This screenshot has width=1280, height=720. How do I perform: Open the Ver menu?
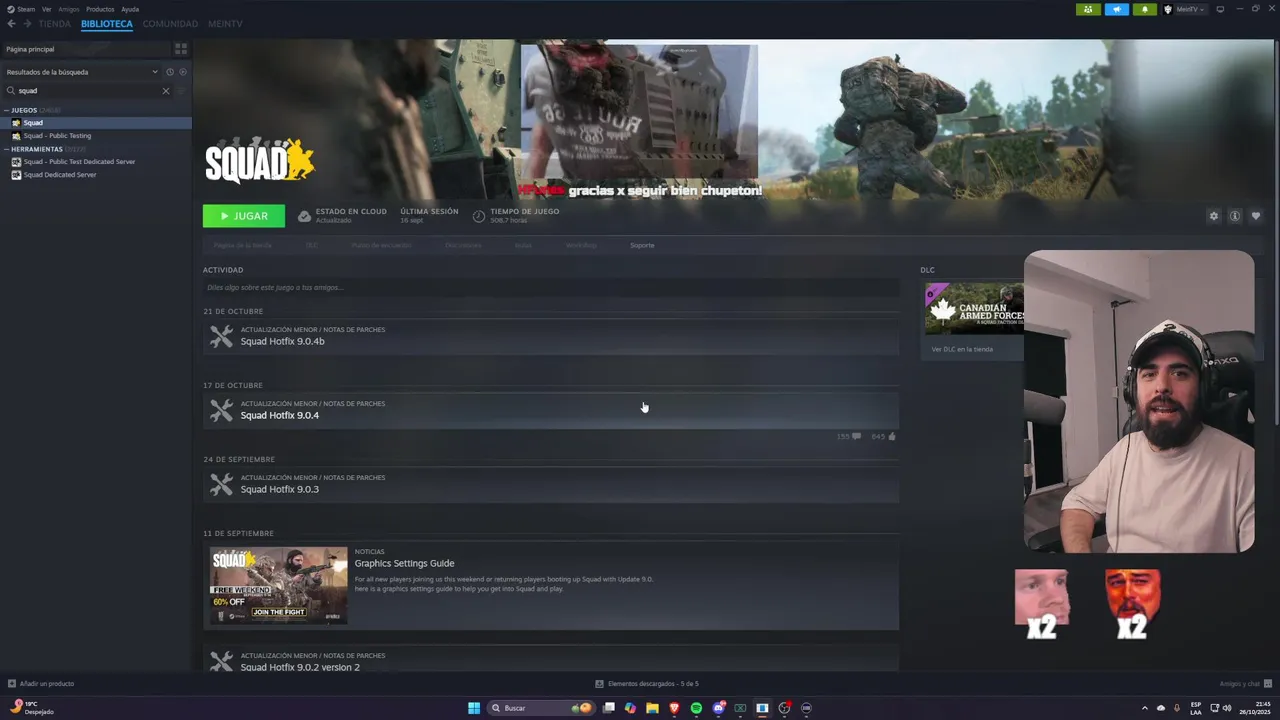[46, 9]
